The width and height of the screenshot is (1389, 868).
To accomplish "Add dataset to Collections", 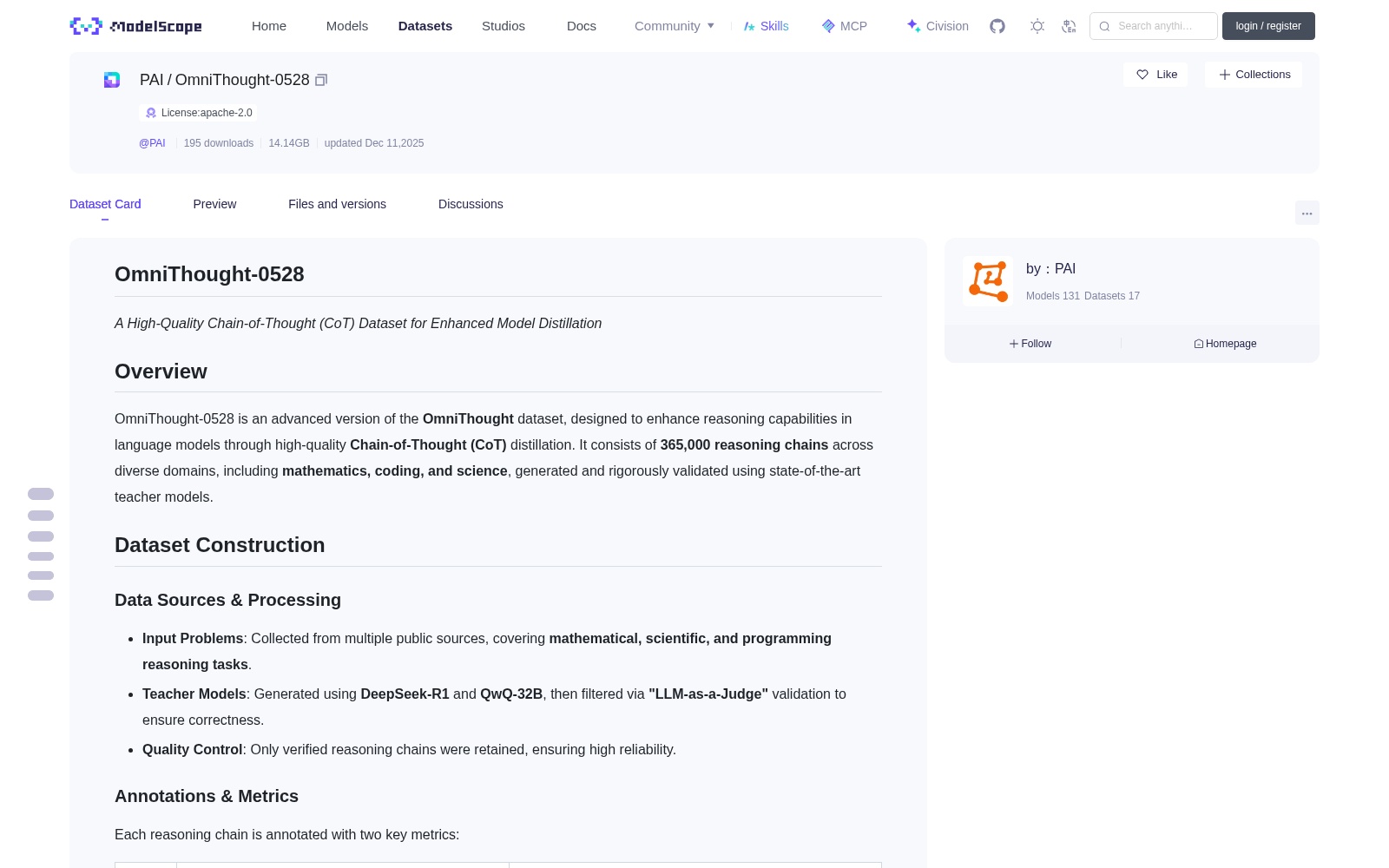I will click(1254, 75).
